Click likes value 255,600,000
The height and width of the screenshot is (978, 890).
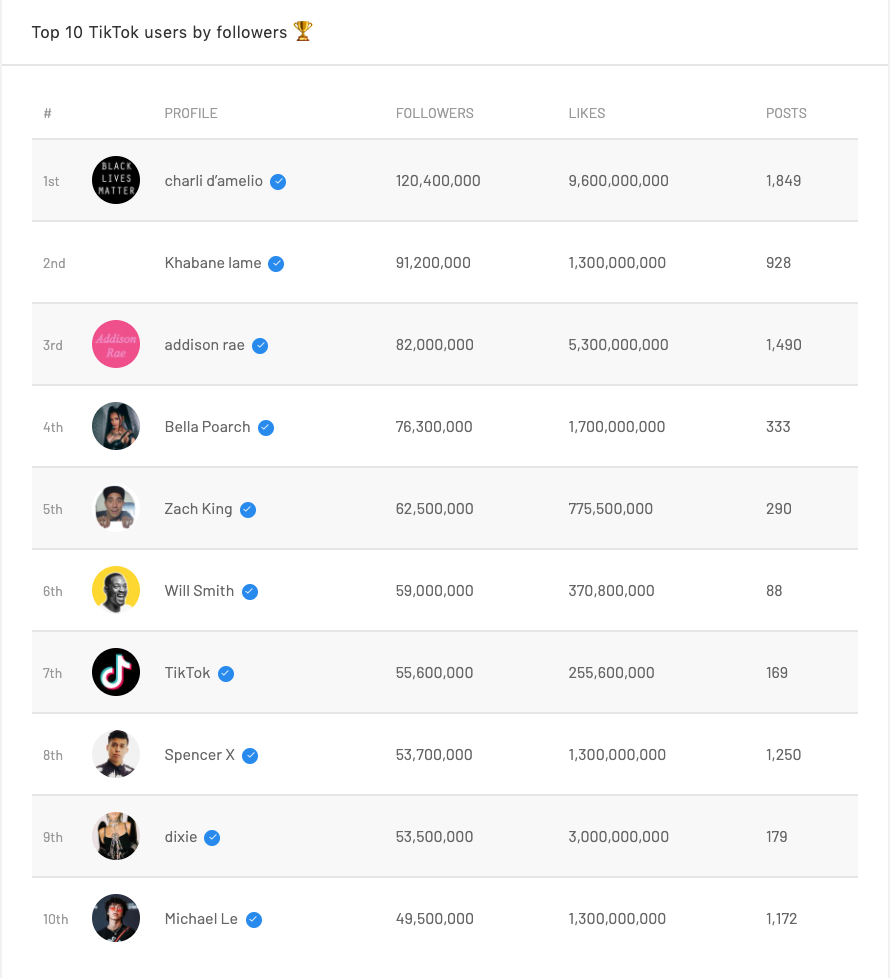tap(611, 673)
